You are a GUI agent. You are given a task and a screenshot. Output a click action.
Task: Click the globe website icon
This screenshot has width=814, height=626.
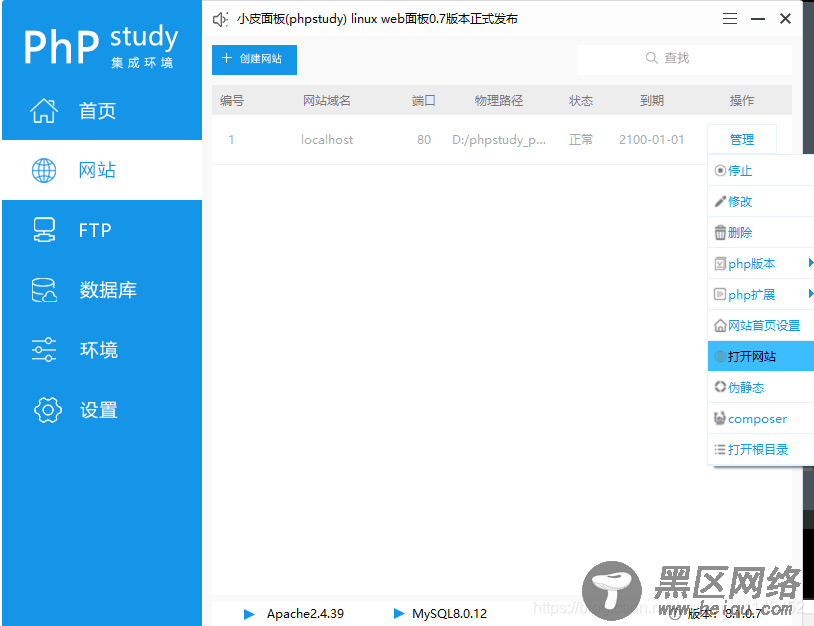pos(44,170)
